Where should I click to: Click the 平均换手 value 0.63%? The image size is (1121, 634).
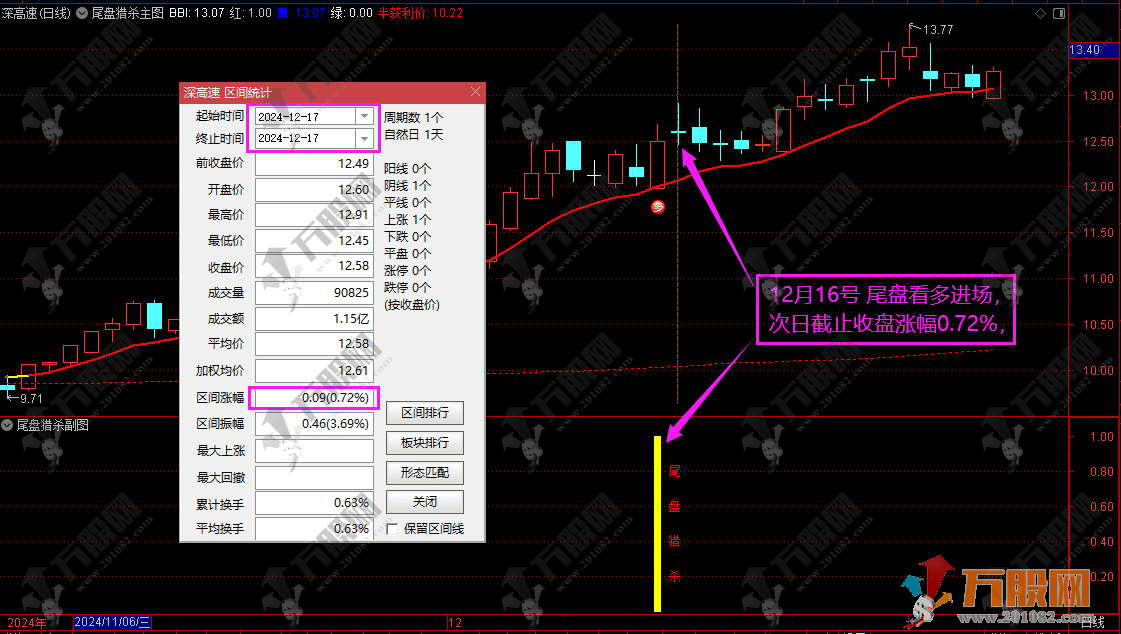(315, 529)
